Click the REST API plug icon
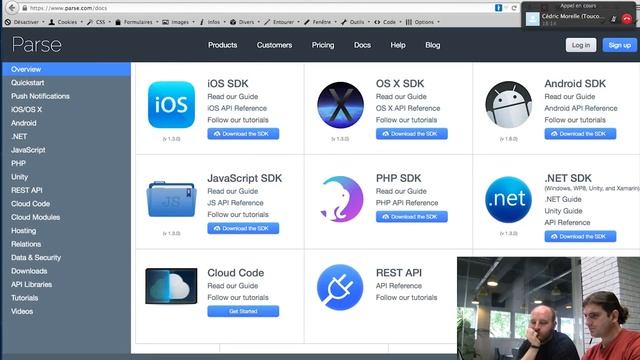The width and height of the screenshot is (640, 360). [x=340, y=287]
